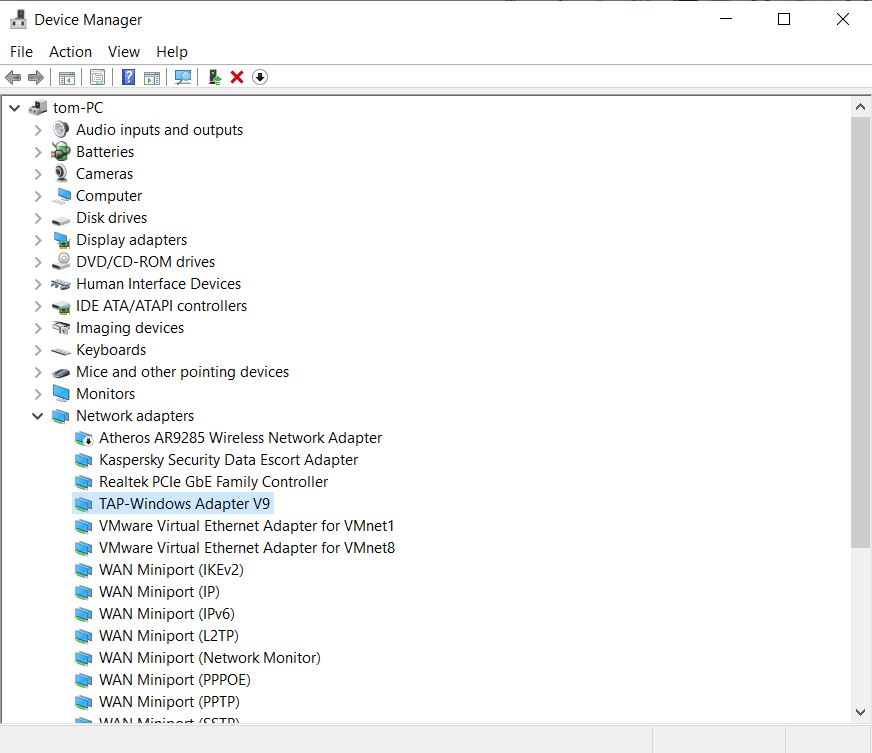The width and height of the screenshot is (872, 753).
Task: Click the Disable device down-arrow icon
Action: tap(259, 77)
